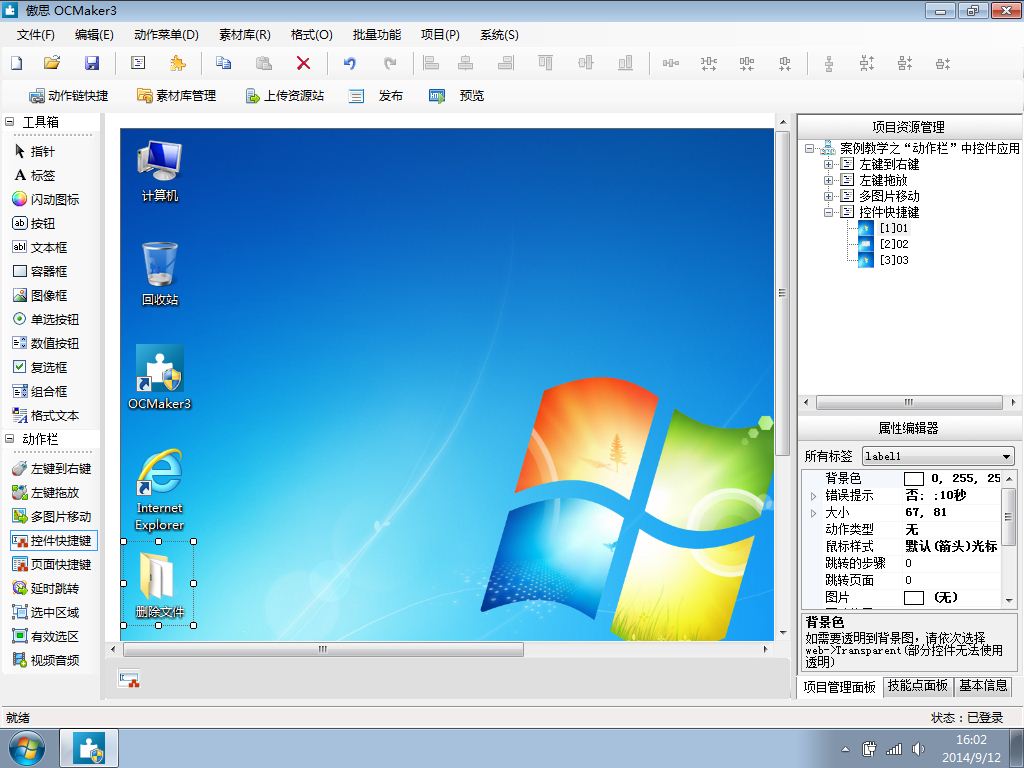The image size is (1024, 768).
Task: Expand the 左键拖放 tree node
Action: (828, 180)
